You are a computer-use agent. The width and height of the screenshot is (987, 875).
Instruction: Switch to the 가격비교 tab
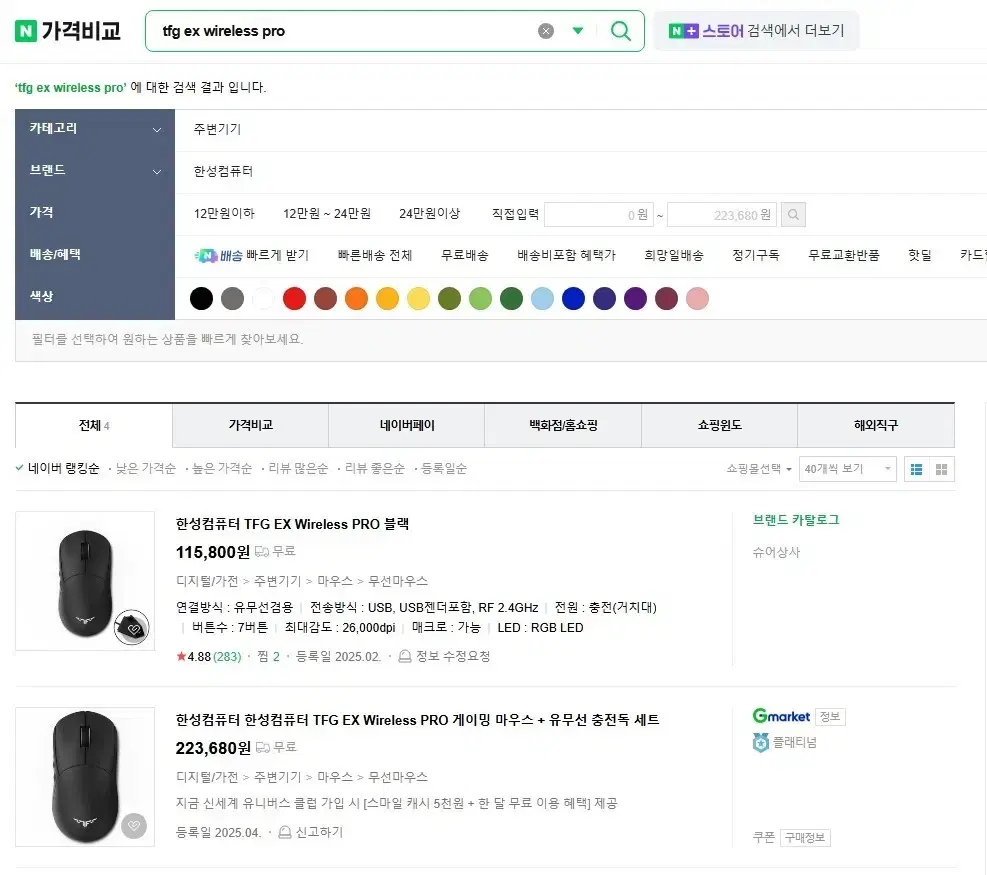(251, 426)
